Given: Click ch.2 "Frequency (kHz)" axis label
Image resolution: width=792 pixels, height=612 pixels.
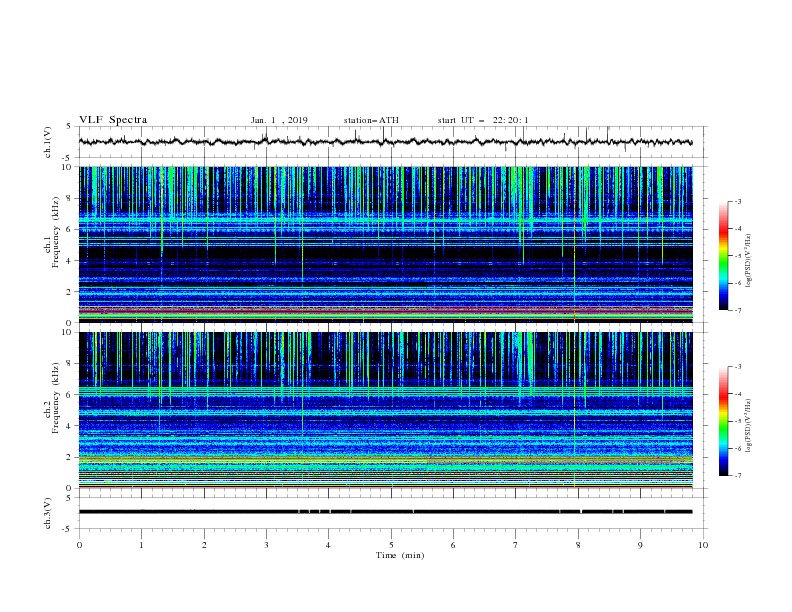Looking at the screenshot, I should click(x=56, y=398).
